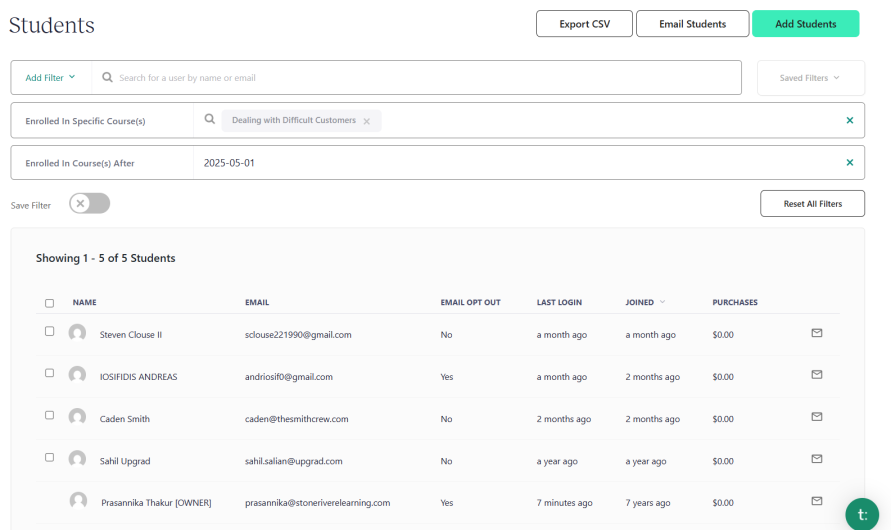Screen dimensions: 891x530
Task: Click email andriosif0@gmail.com
Action: (x=289, y=377)
